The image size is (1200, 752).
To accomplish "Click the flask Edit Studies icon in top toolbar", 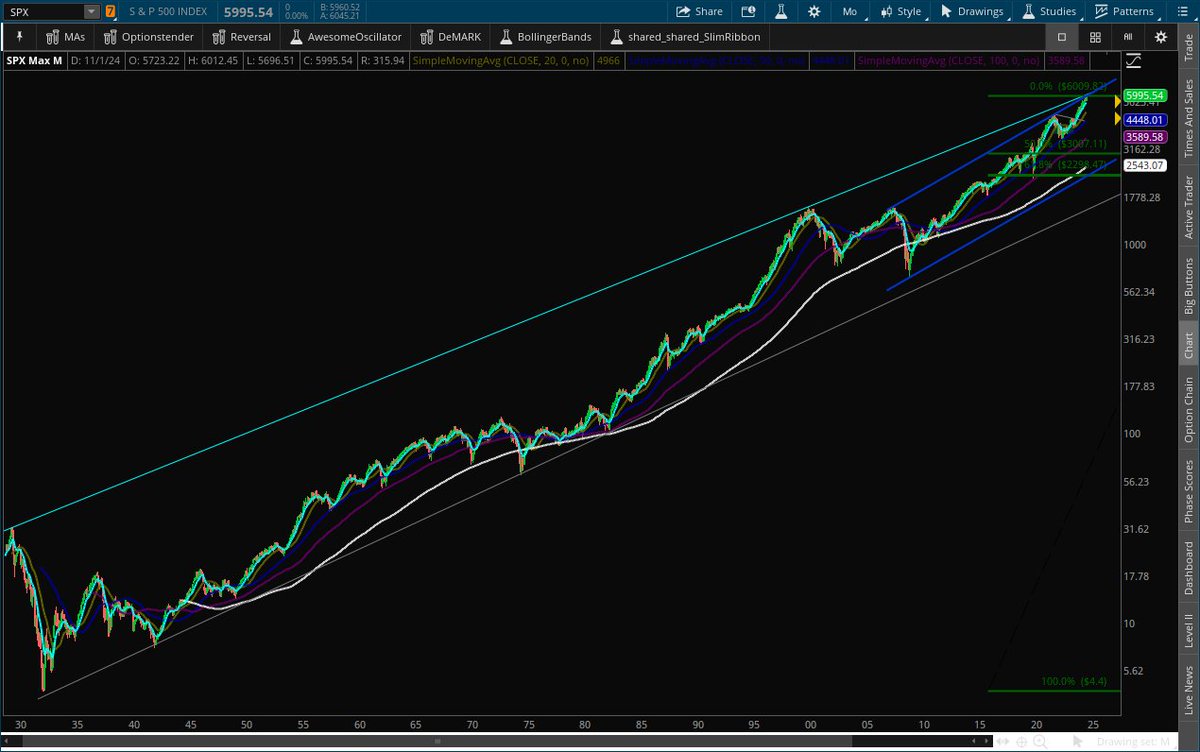I will [x=783, y=12].
